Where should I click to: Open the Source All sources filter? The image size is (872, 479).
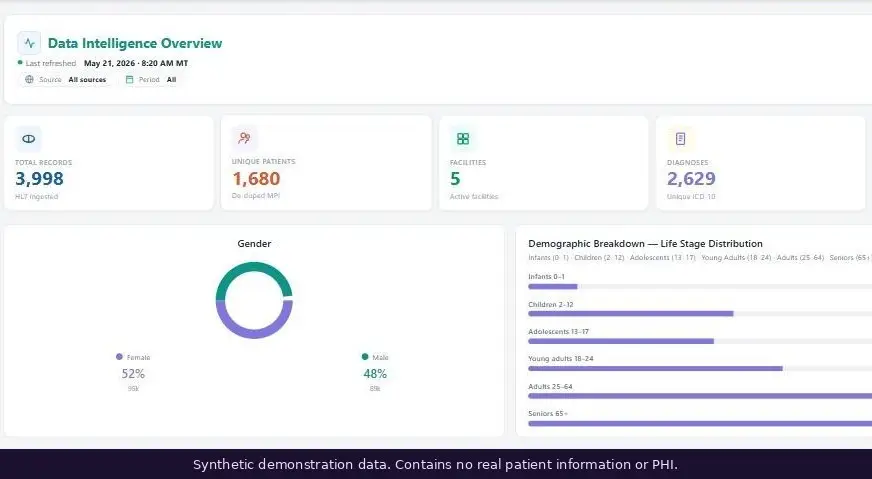[x=65, y=80]
